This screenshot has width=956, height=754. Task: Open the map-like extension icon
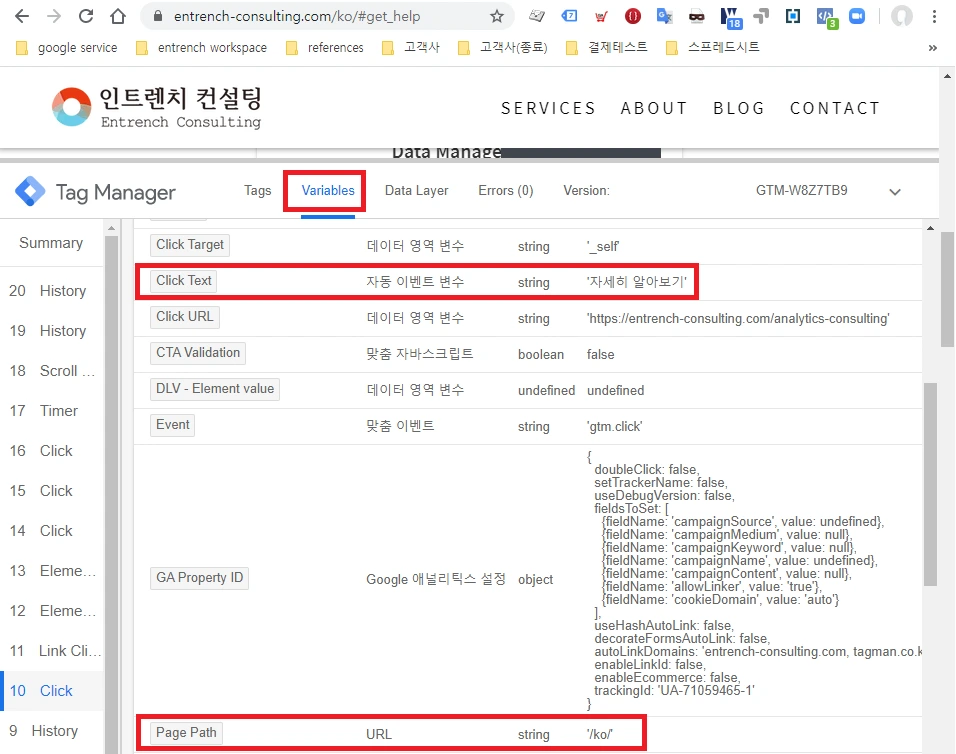point(537,16)
